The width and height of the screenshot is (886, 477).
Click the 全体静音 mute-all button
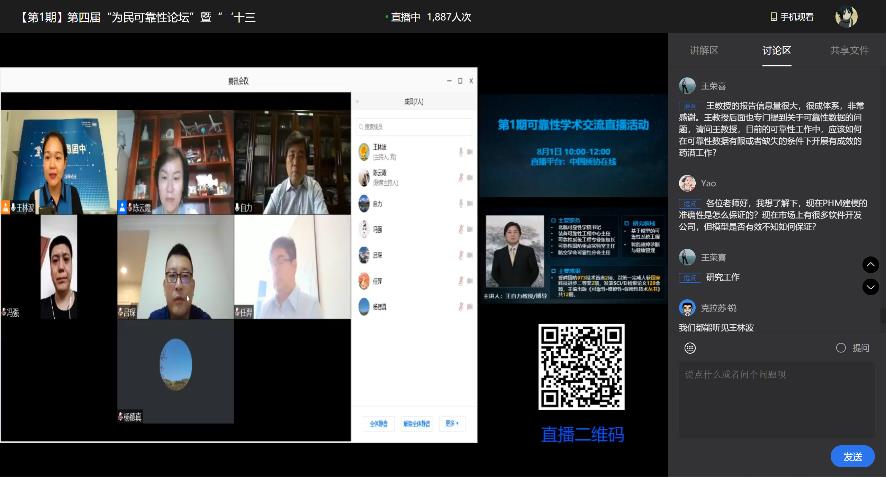[x=379, y=424]
